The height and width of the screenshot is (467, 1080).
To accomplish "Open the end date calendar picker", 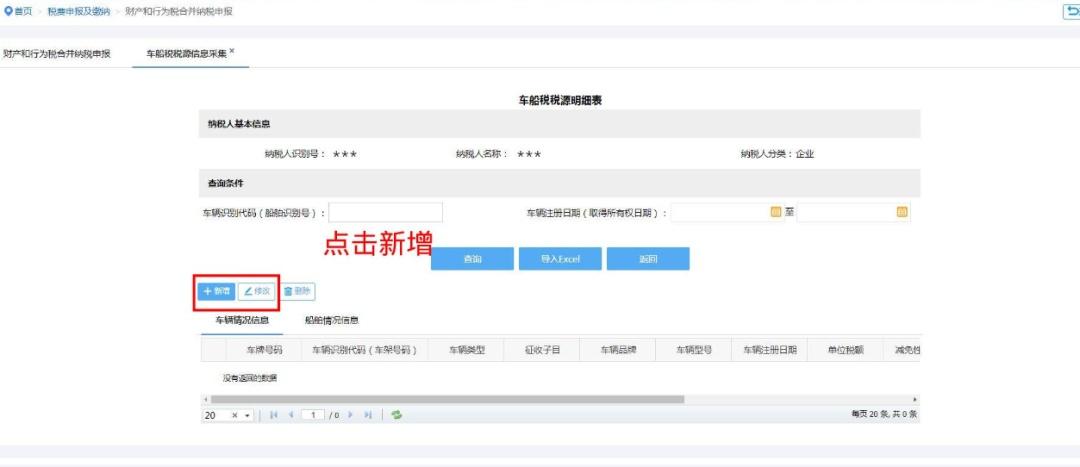I will pyautogui.click(x=901, y=212).
